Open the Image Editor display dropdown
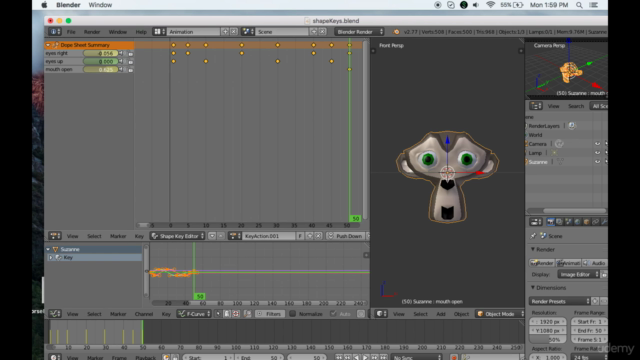 [578, 274]
